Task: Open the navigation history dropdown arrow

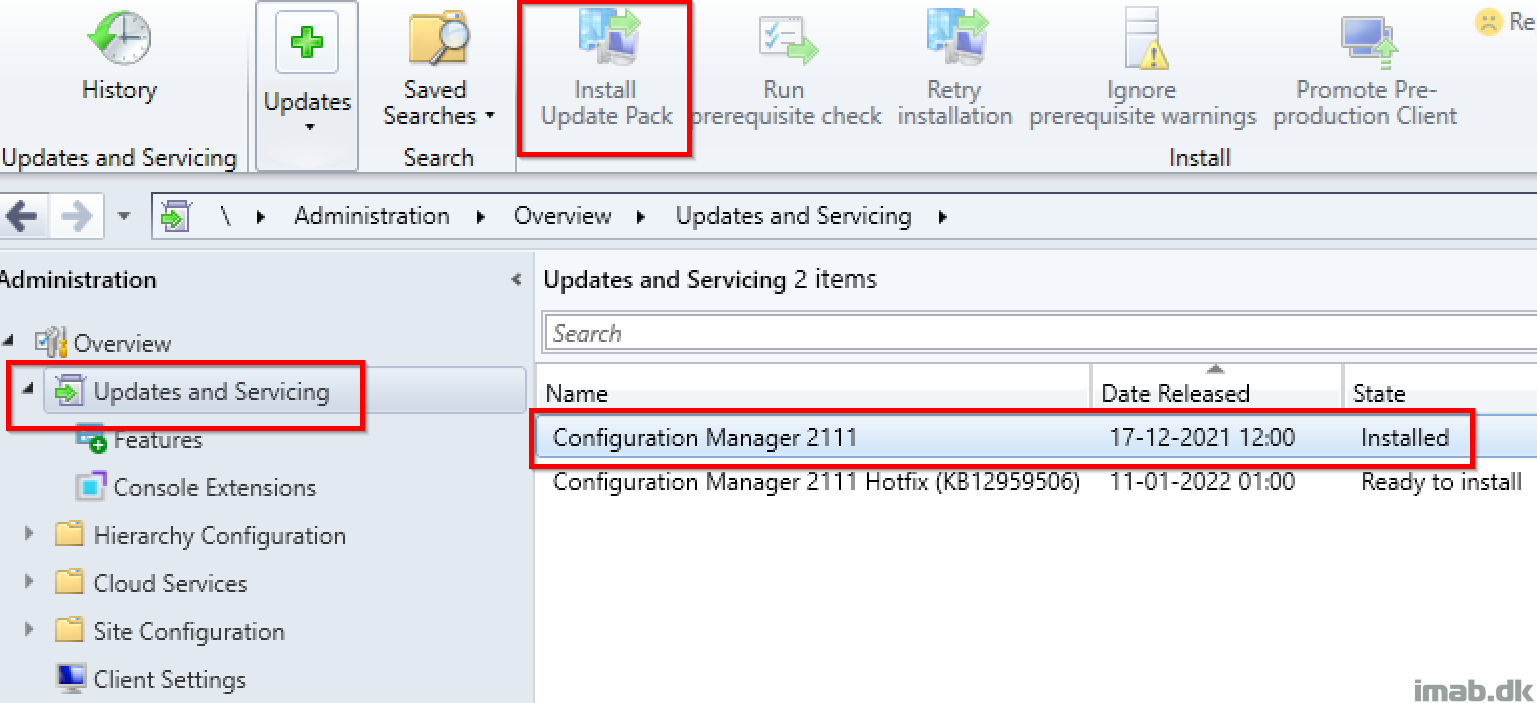Action: tap(124, 217)
